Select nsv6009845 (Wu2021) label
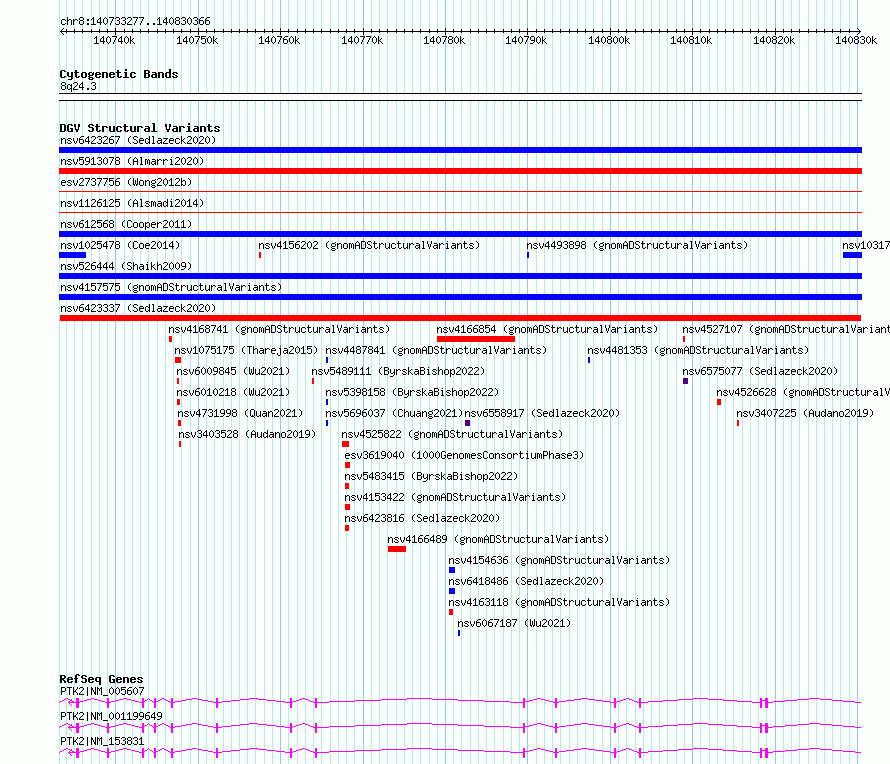 point(233,371)
